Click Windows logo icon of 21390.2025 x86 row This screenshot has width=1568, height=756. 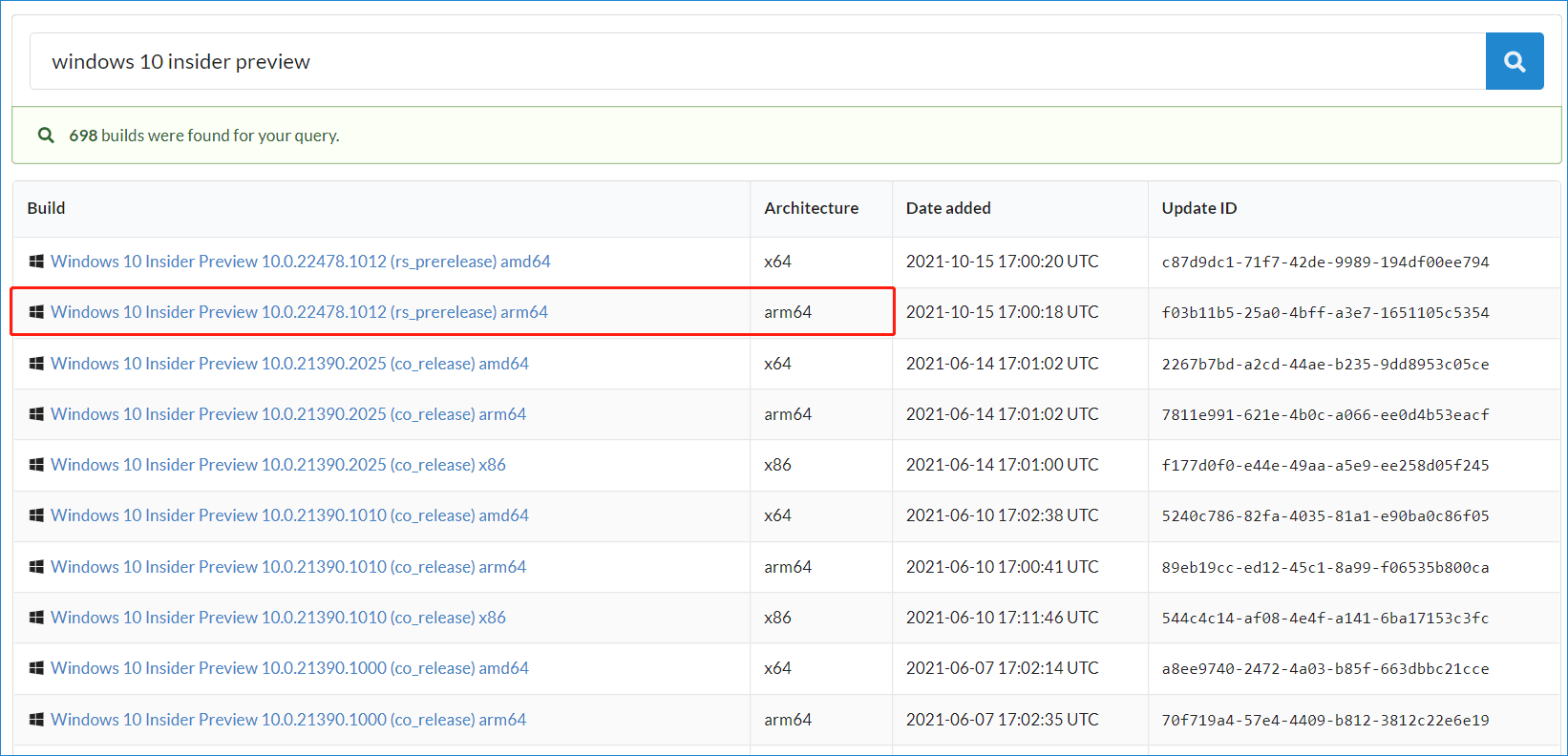36,465
